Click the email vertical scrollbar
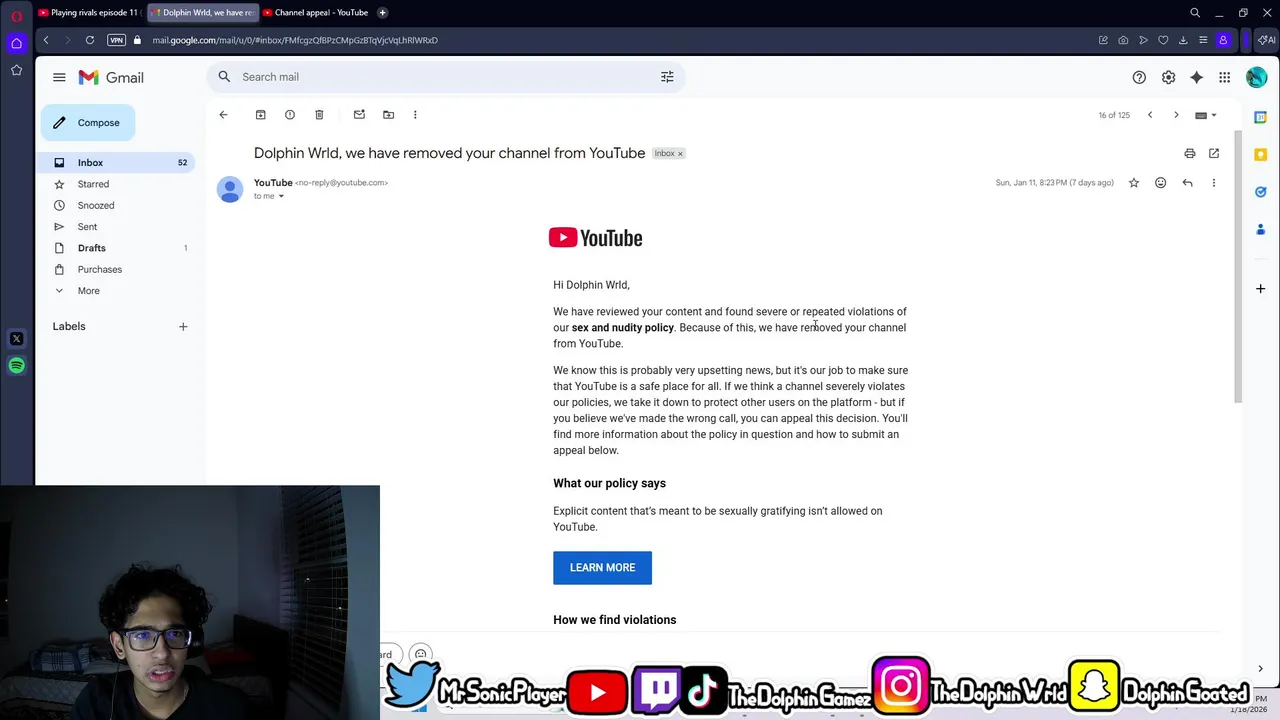The image size is (1280, 720). click(x=1237, y=268)
